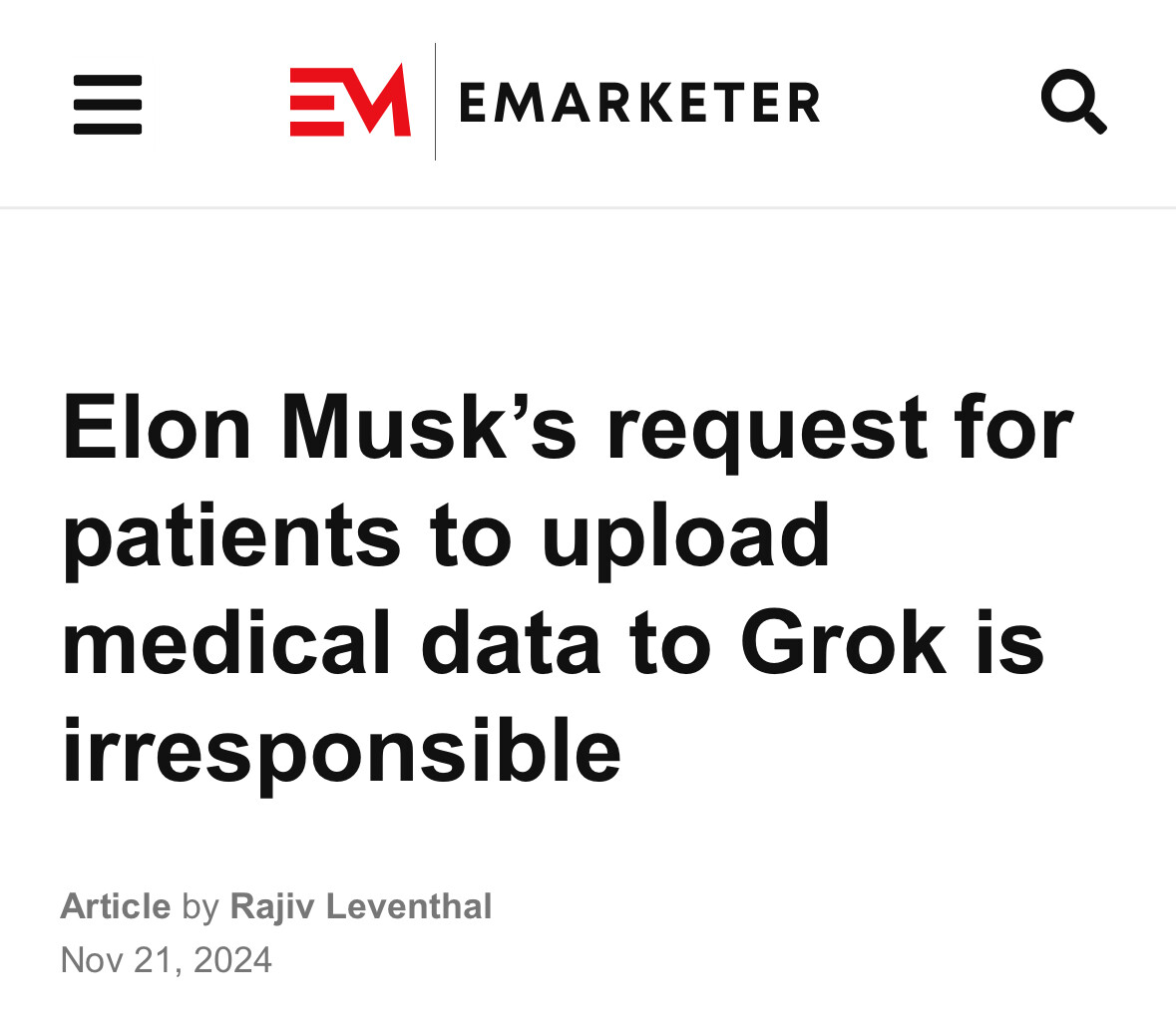Screen dimensions: 1176x1029
Task: Click the red EM logo mark
Action: (350, 101)
